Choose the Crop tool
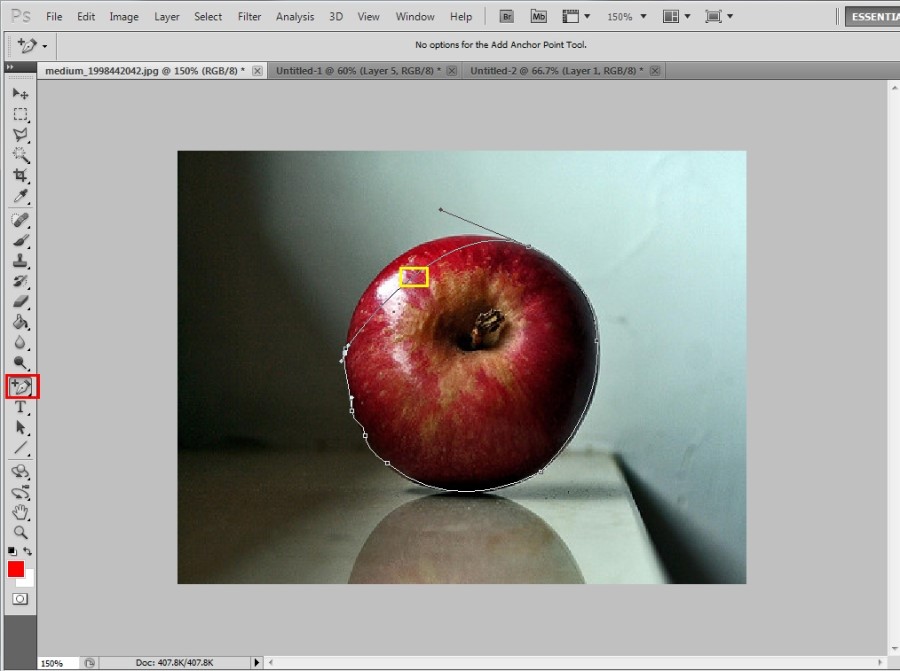Screen dimensions: 900x671 [x=20, y=176]
